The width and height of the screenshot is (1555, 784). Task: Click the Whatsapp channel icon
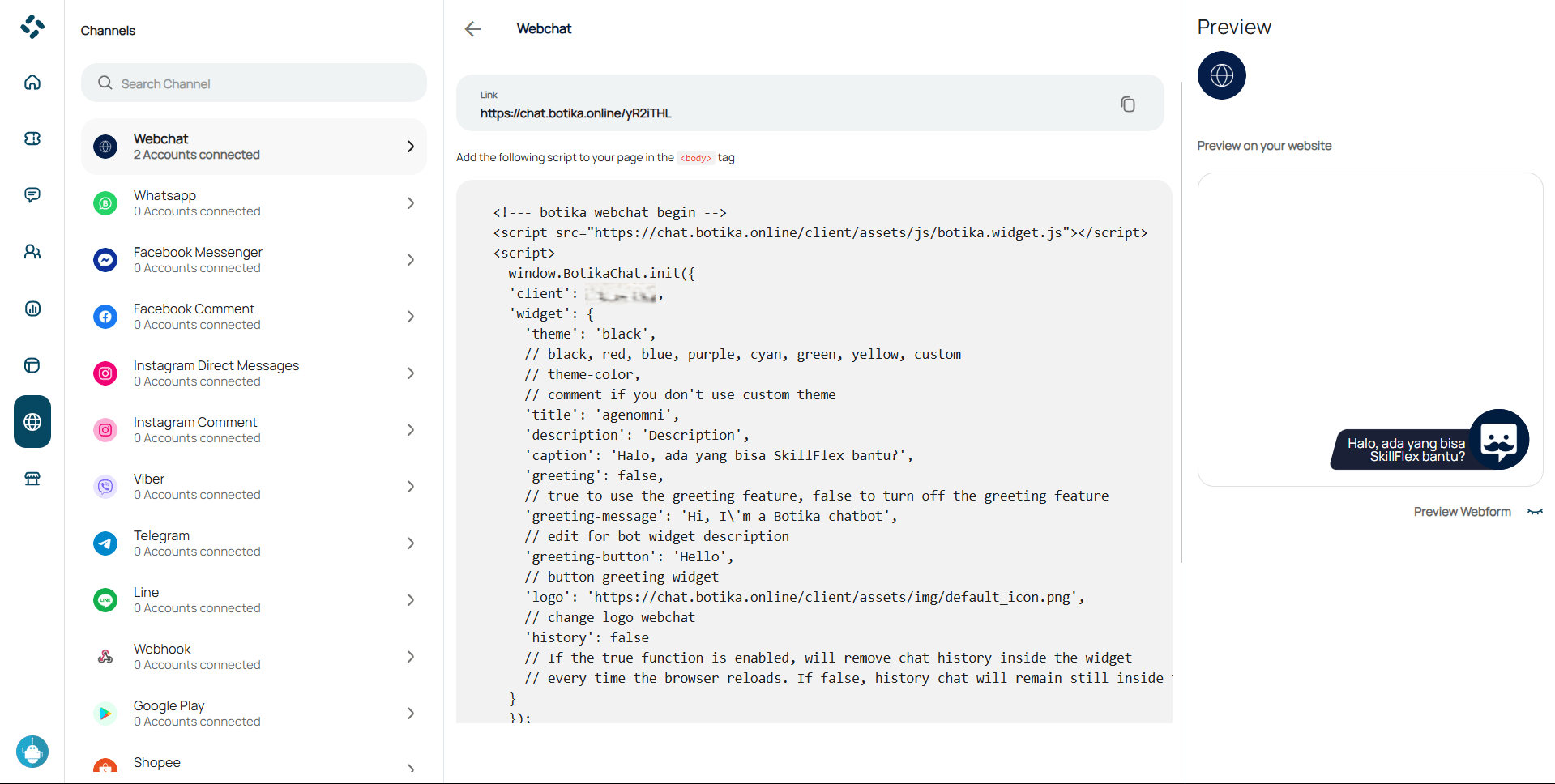coord(105,203)
